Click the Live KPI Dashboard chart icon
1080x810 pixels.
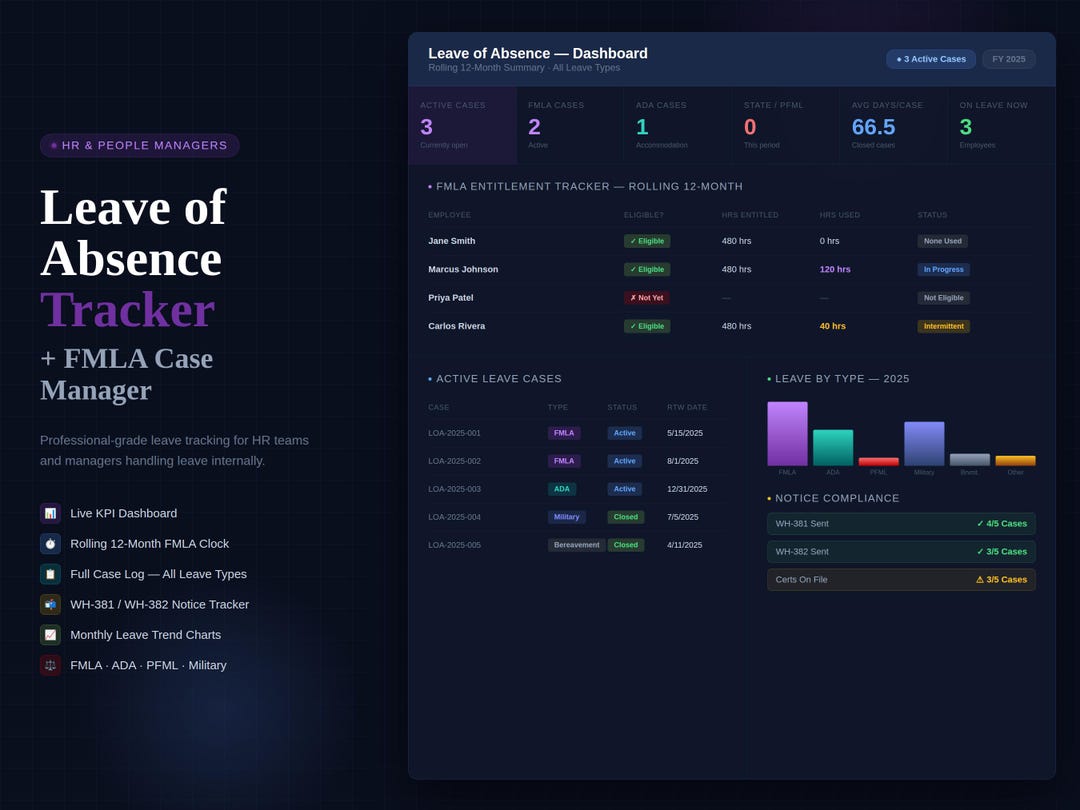50,513
